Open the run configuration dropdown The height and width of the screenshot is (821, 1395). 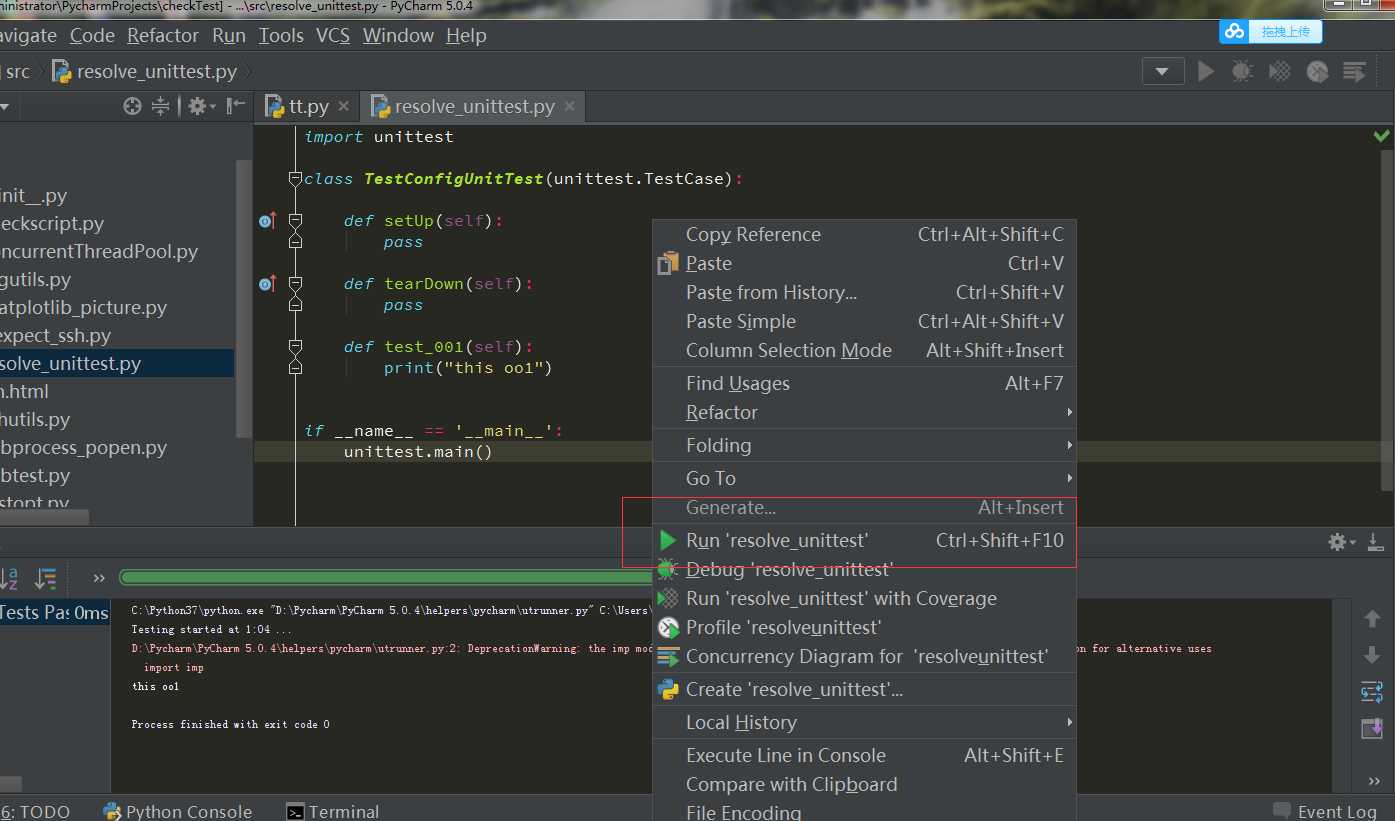(1163, 71)
